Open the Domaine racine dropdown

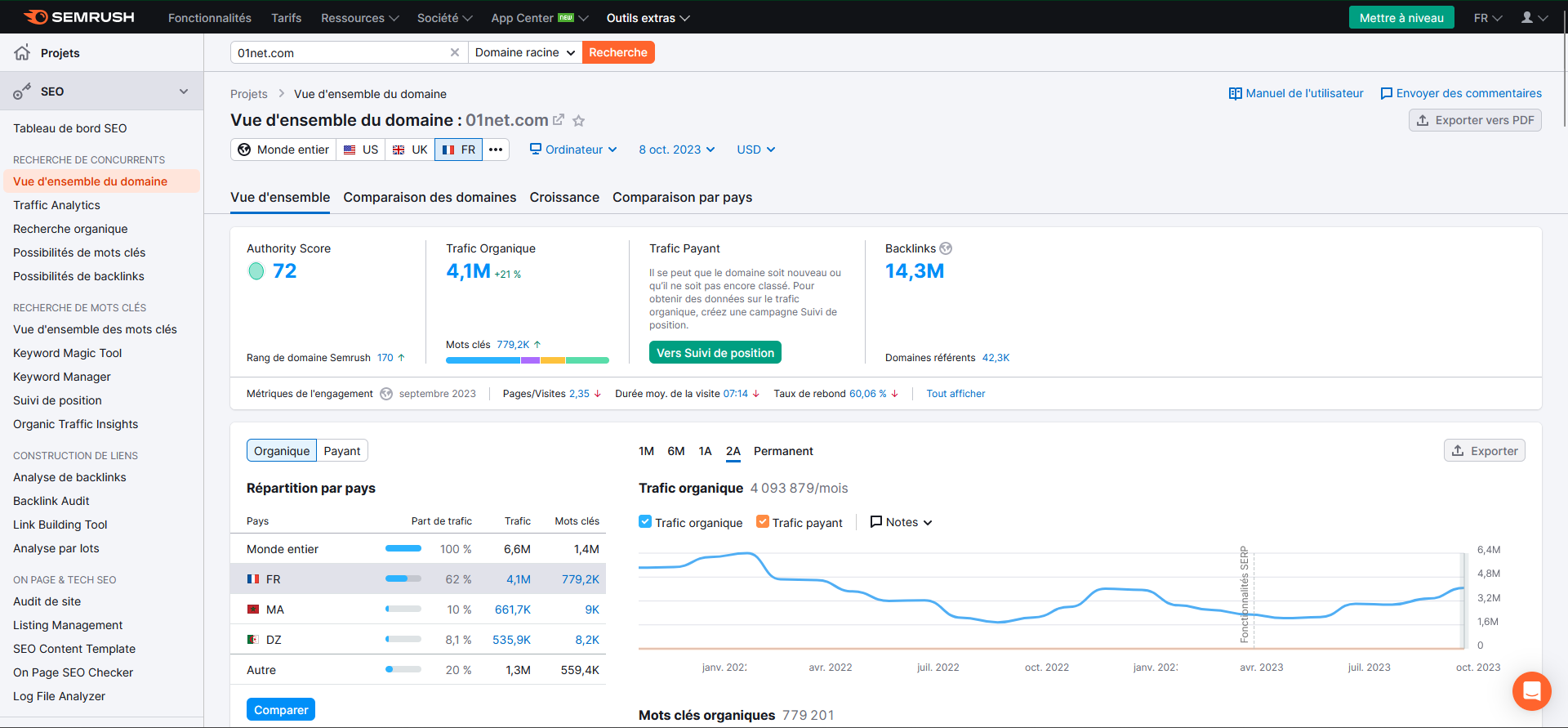tap(525, 52)
